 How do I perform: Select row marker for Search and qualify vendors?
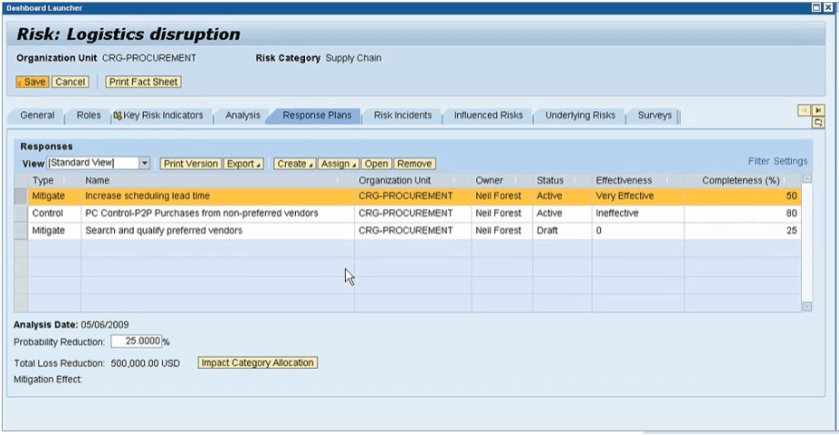(21, 231)
